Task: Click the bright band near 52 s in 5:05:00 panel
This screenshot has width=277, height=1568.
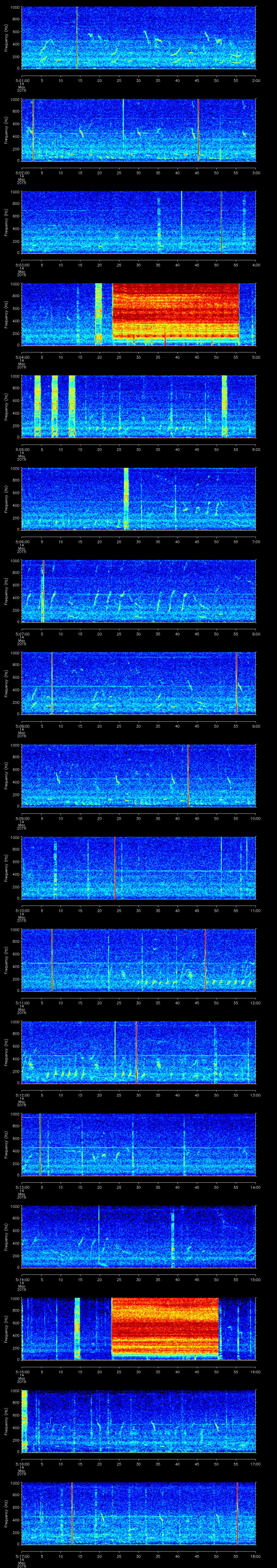Action: click(x=224, y=407)
